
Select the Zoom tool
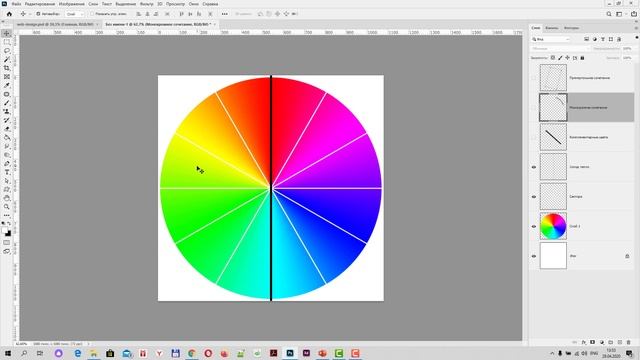coord(7,207)
